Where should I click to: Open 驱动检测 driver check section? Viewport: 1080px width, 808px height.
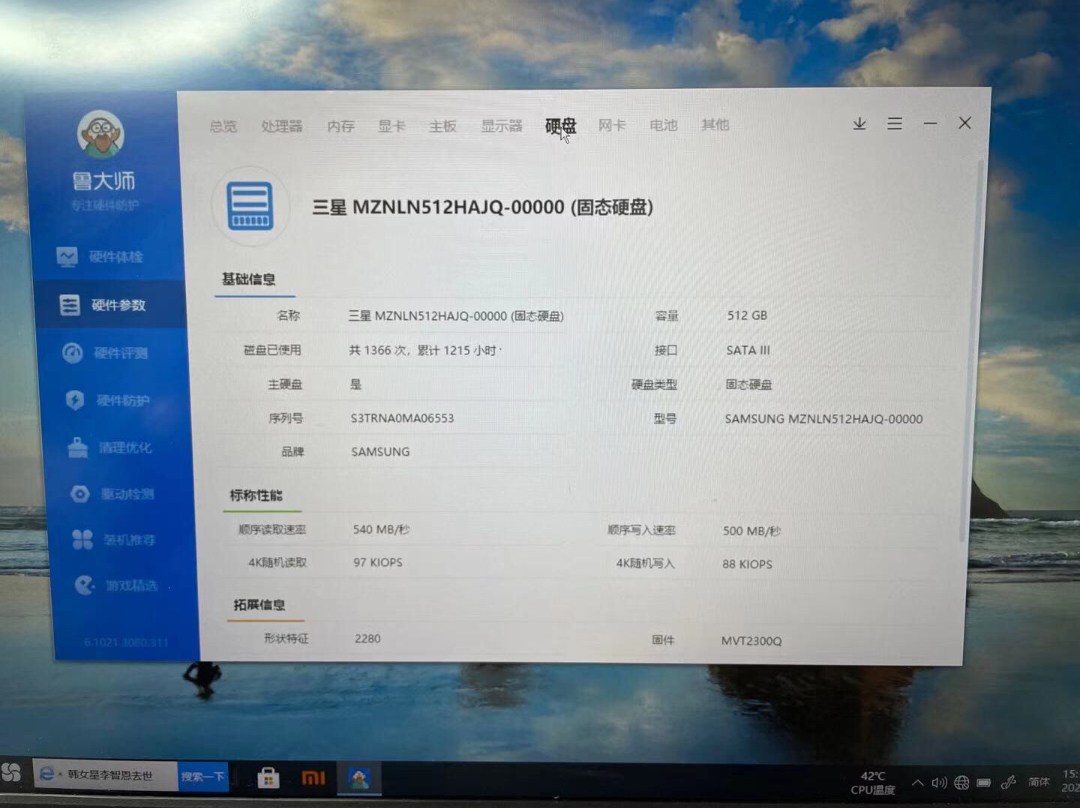pyautogui.click(x=112, y=494)
